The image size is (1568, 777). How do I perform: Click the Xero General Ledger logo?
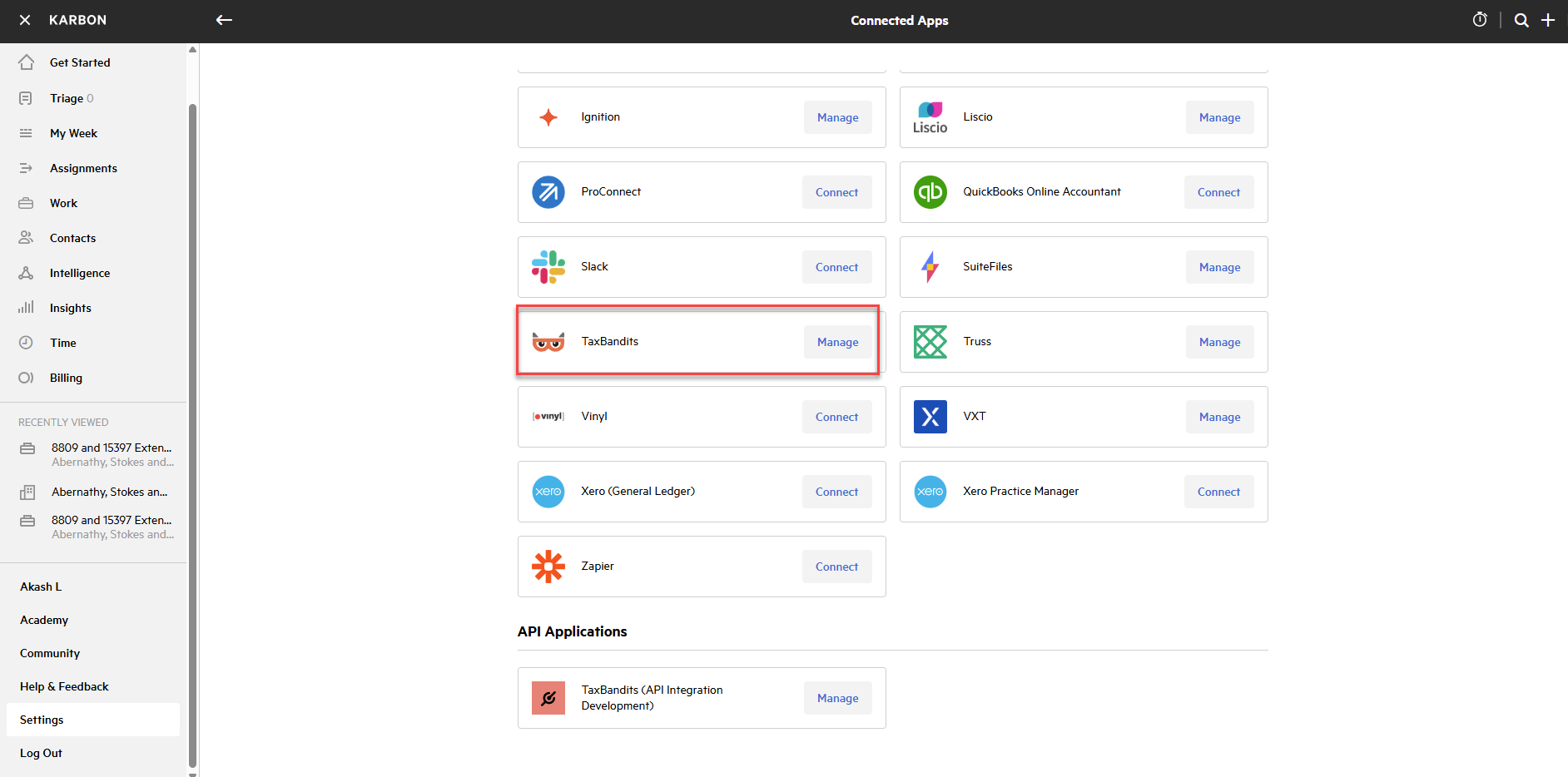pos(548,492)
